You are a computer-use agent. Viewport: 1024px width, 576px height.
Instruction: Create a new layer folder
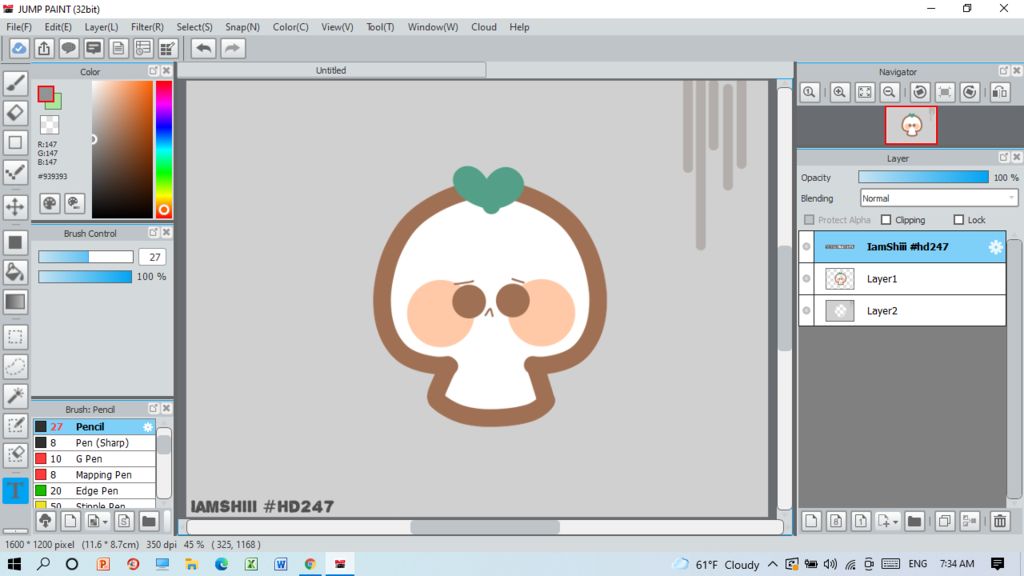pyautogui.click(x=914, y=521)
